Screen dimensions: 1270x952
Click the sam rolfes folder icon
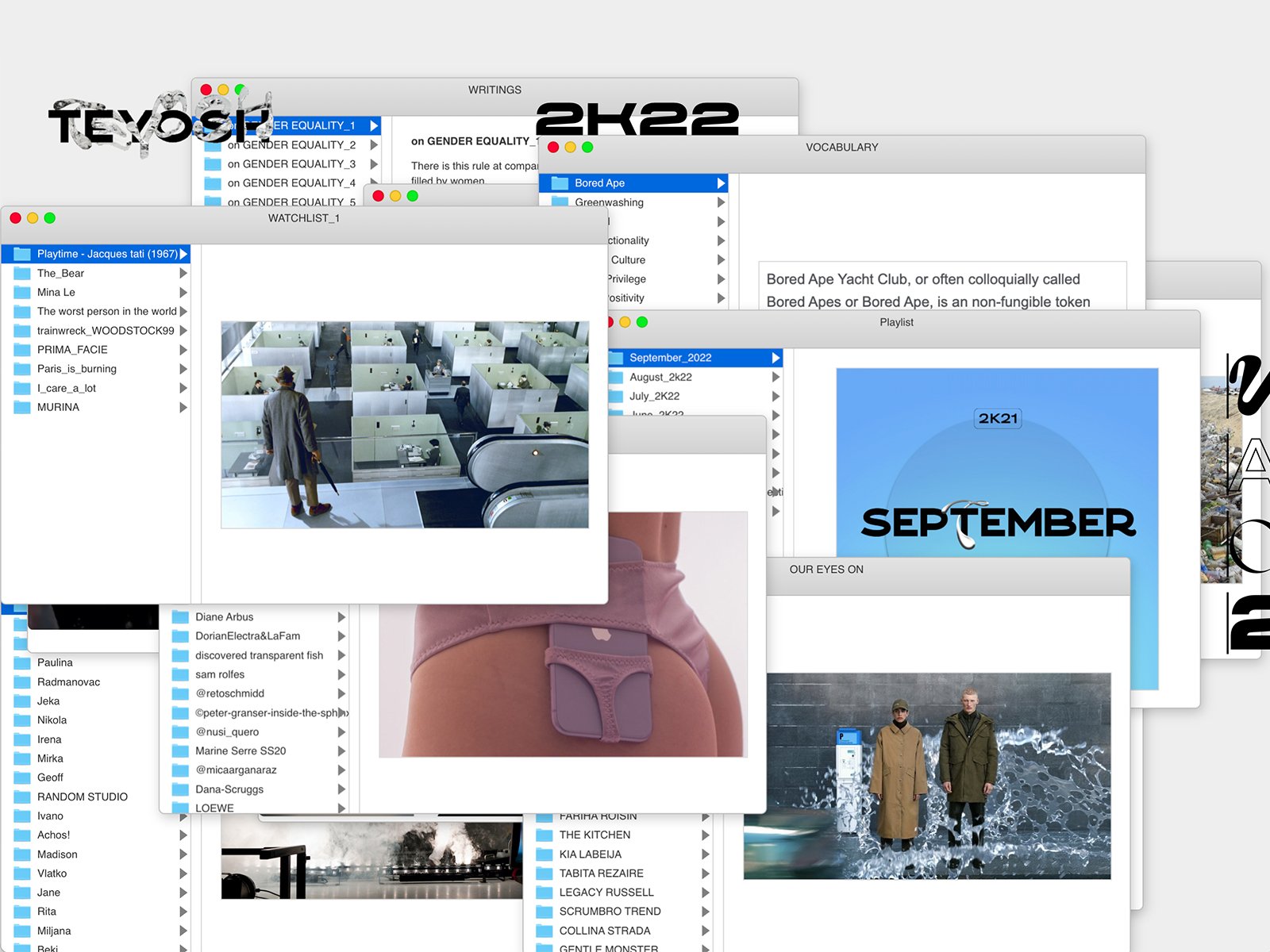[x=181, y=674]
